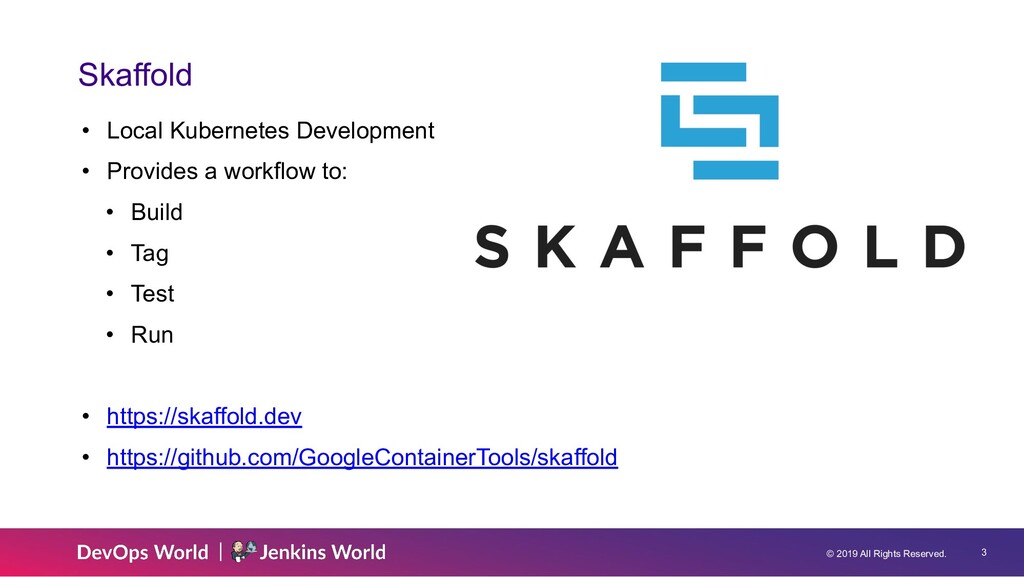Open the GoogleContainerTools/skaffold GitHub link

362,457
